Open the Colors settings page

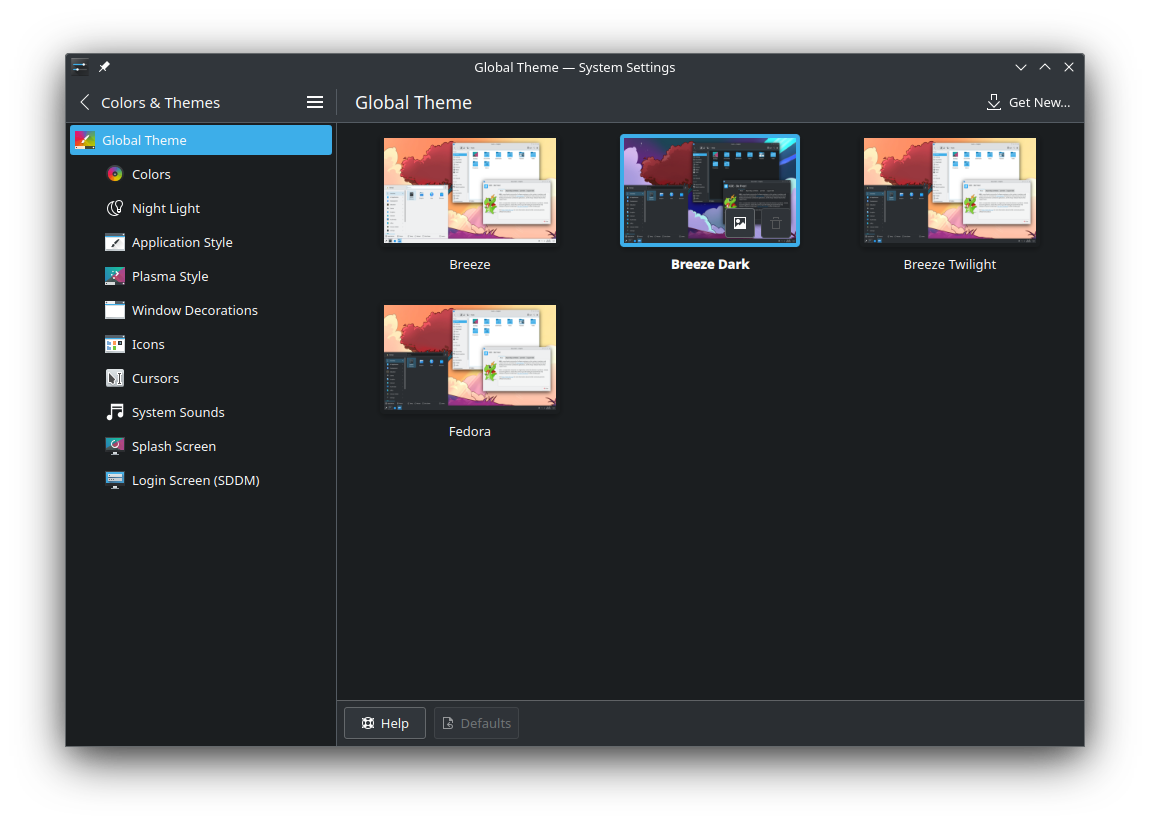click(201, 174)
